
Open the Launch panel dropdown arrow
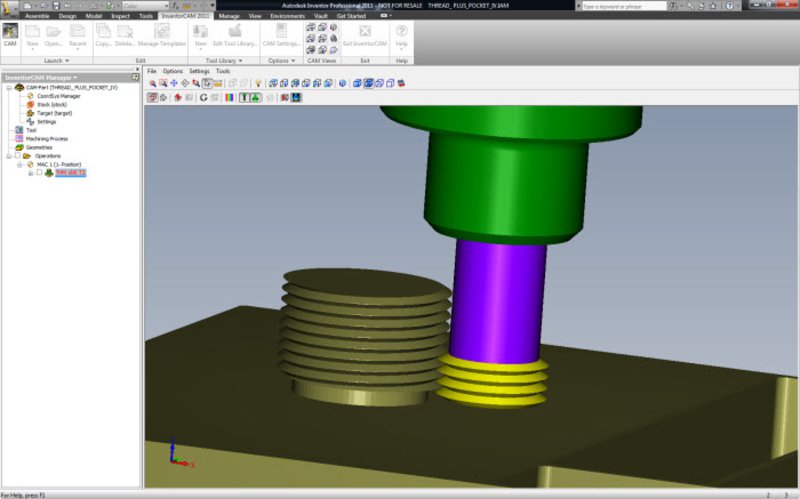coord(66,61)
